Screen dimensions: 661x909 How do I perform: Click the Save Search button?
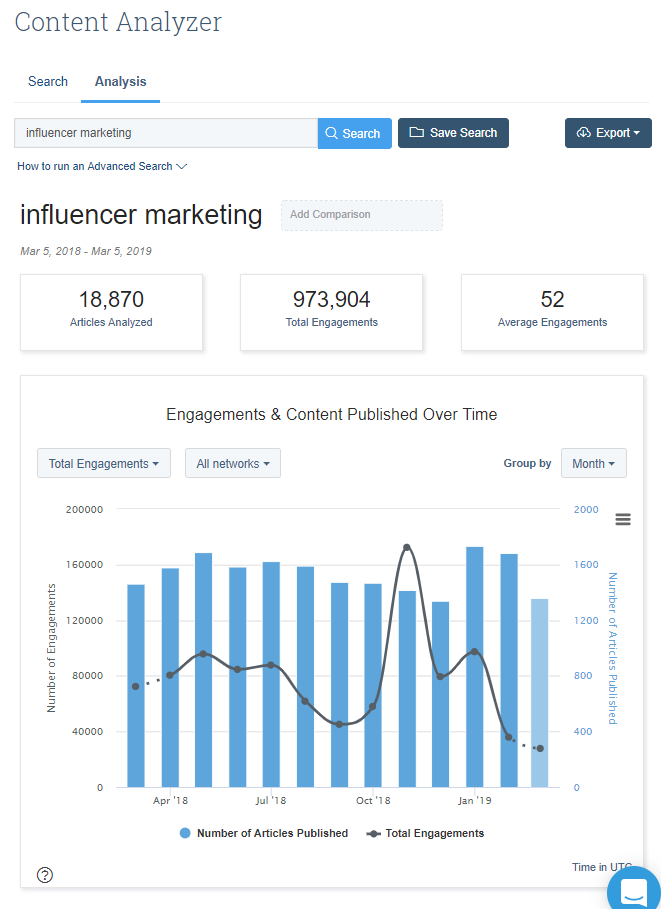click(453, 133)
